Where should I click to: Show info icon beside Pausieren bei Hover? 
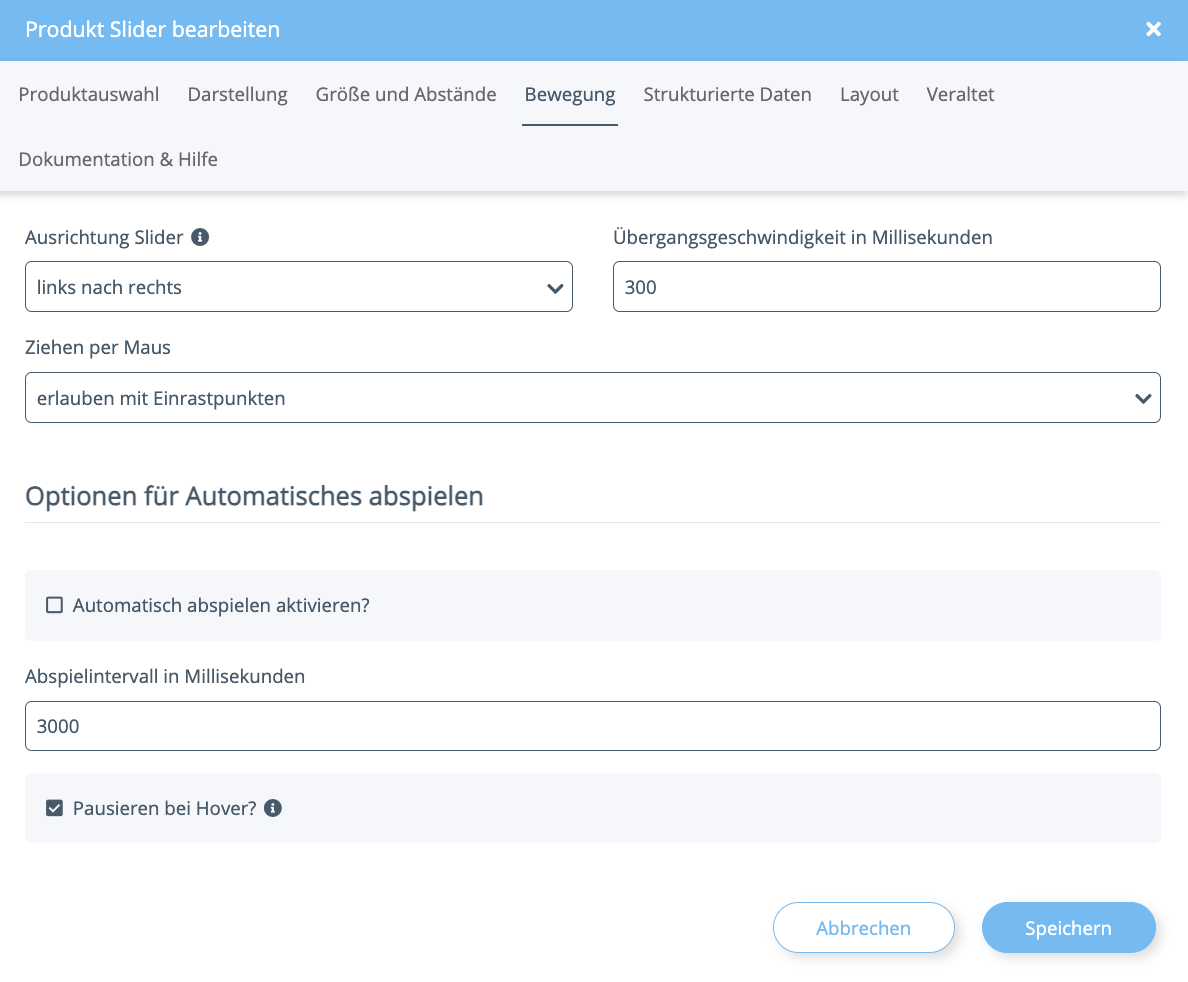pos(273,808)
